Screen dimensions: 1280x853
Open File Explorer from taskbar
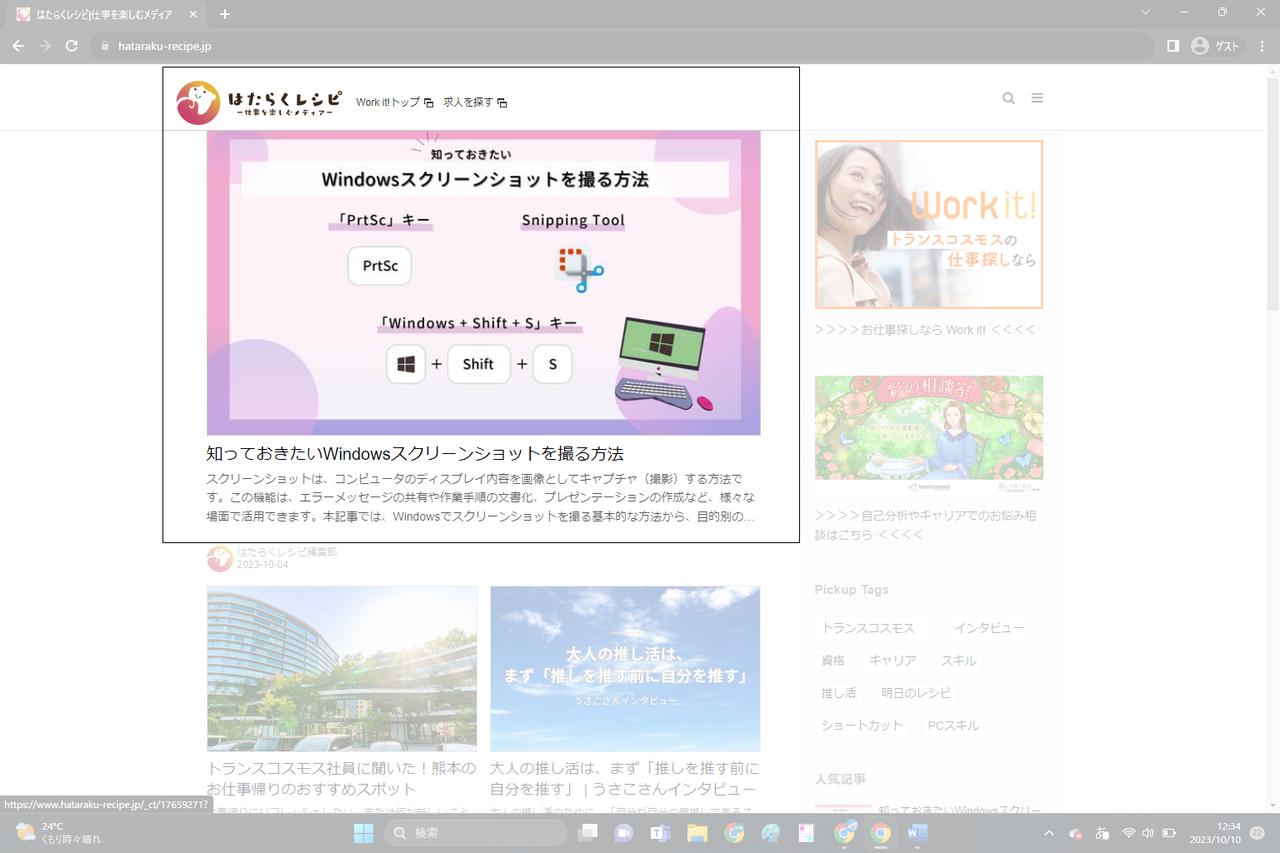click(x=697, y=833)
